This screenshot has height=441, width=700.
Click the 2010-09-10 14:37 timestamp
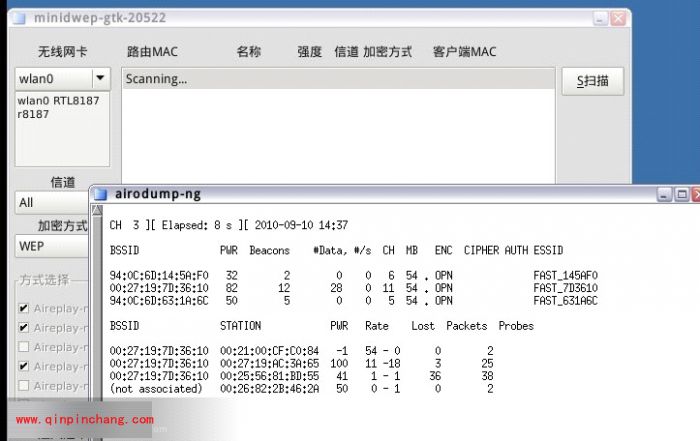coord(301,225)
